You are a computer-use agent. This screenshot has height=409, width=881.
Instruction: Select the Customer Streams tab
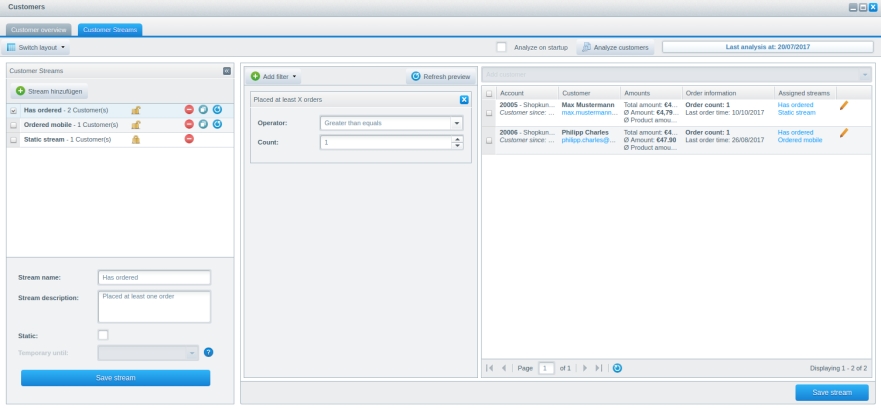(x=110, y=30)
